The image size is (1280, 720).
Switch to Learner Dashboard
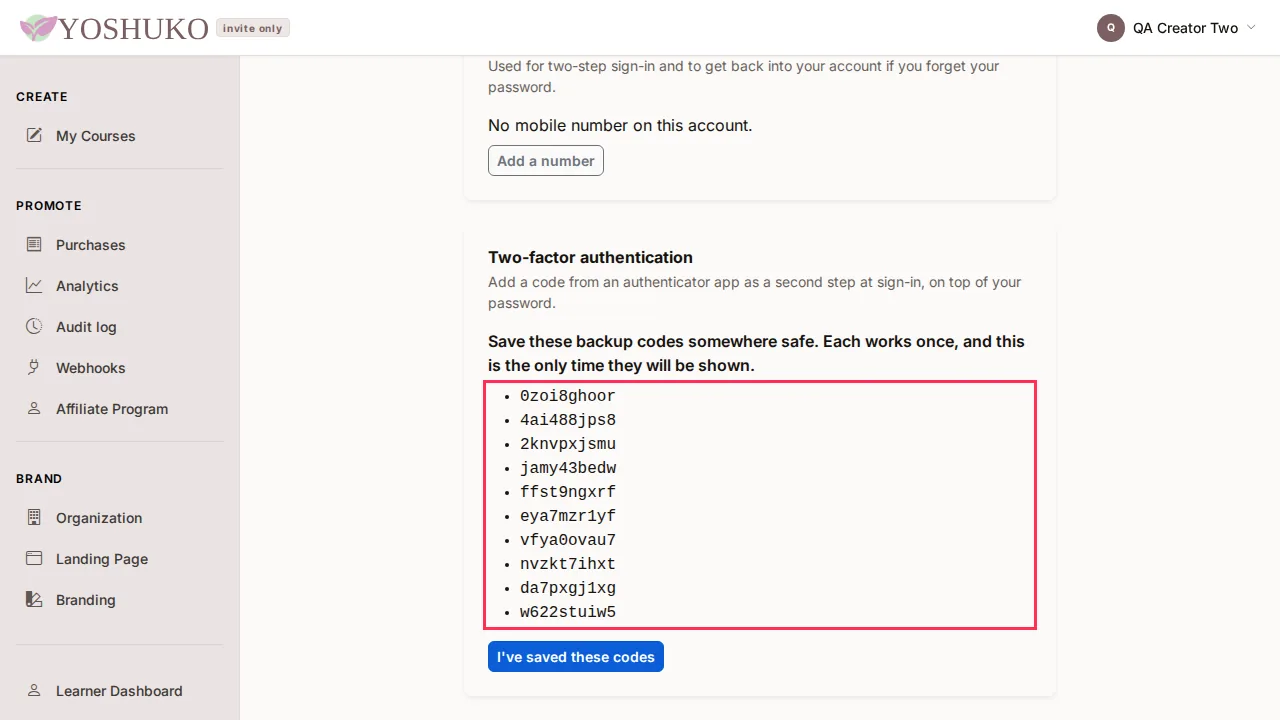tap(120, 691)
